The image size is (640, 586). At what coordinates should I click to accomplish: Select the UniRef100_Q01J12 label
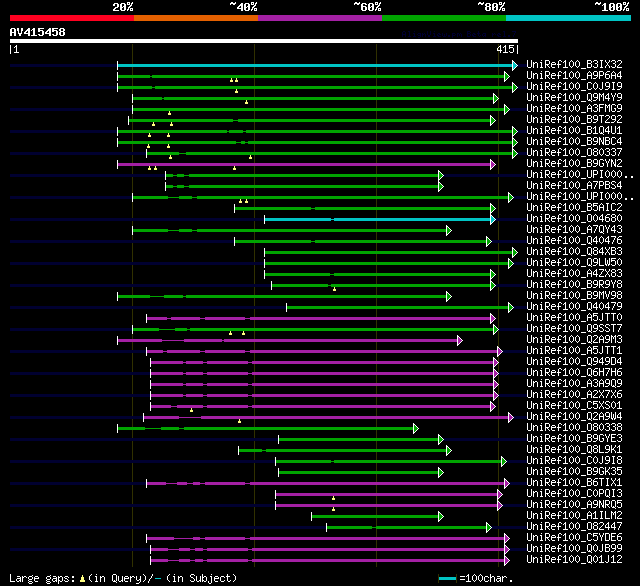pyautogui.click(x=574, y=560)
